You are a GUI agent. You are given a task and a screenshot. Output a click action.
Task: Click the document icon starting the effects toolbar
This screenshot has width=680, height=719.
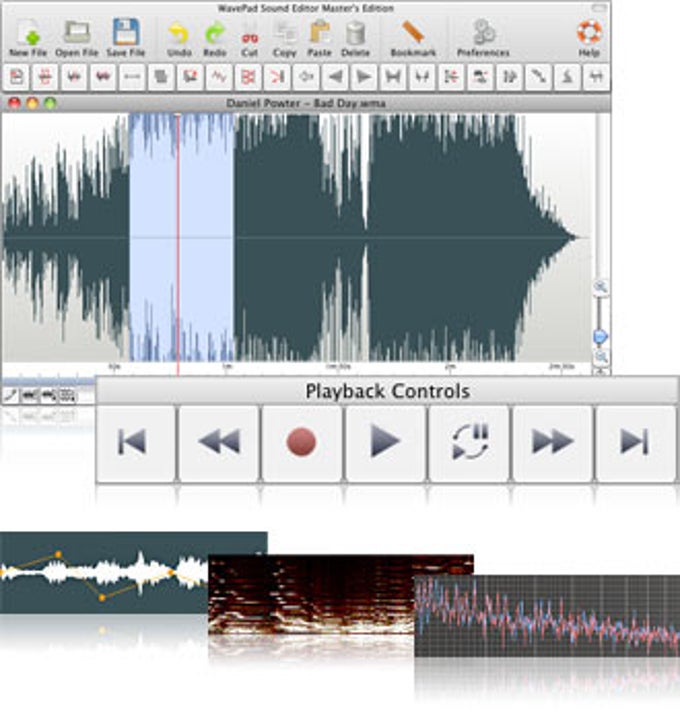(x=17, y=77)
